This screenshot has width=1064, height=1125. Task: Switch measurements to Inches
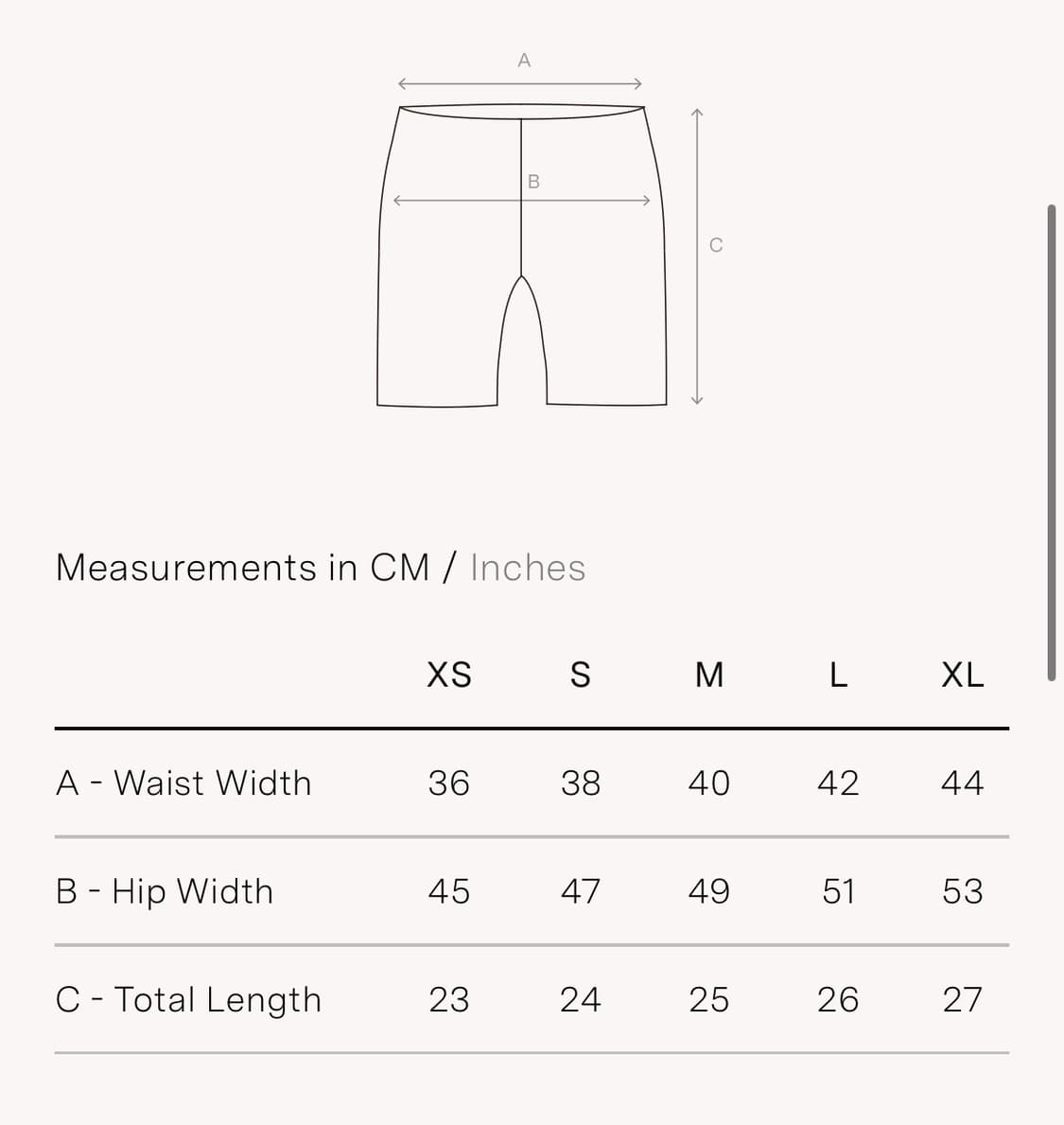click(x=528, y=569)
